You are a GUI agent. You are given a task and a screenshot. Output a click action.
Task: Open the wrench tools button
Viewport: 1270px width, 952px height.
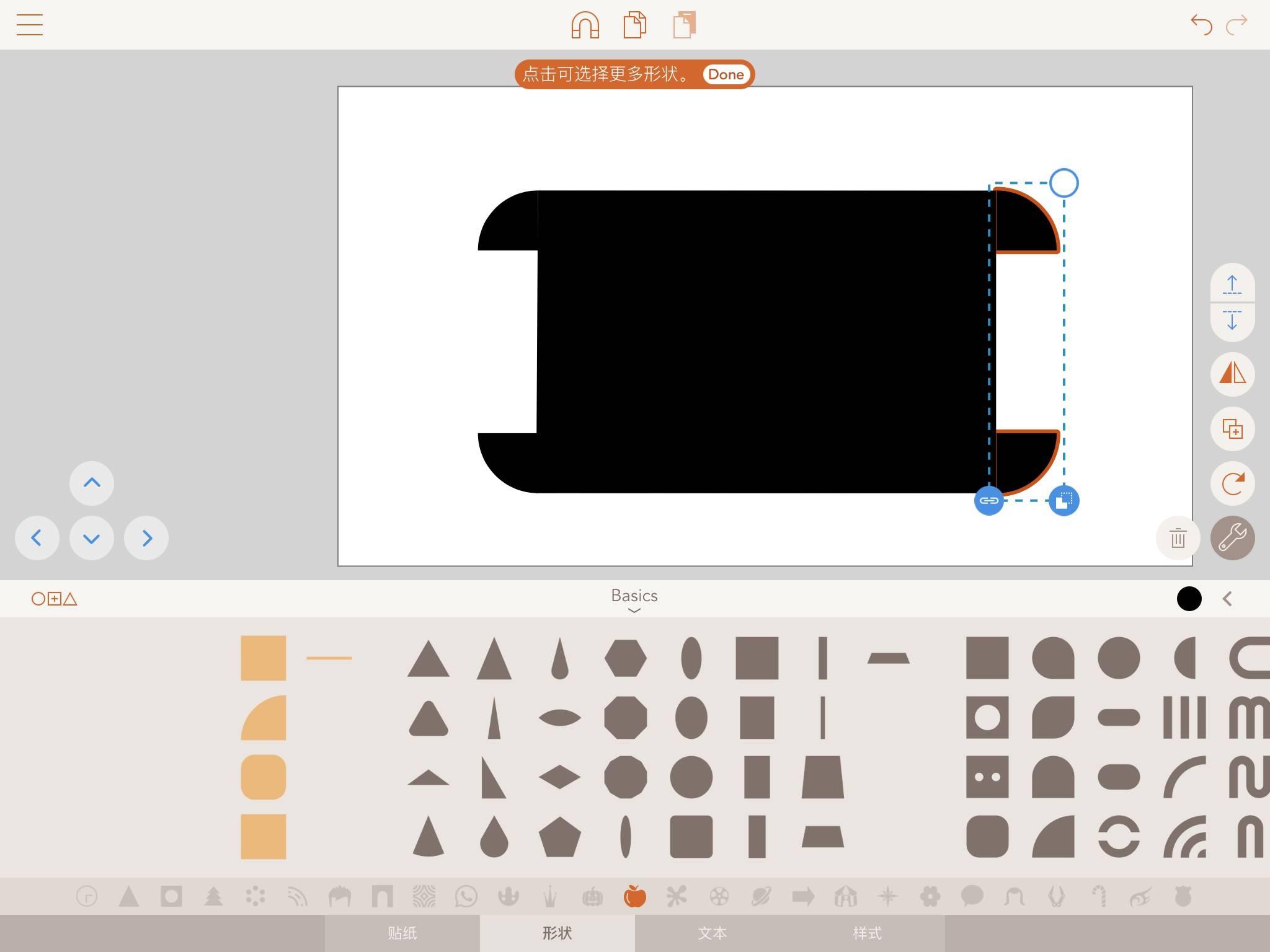1232,537
